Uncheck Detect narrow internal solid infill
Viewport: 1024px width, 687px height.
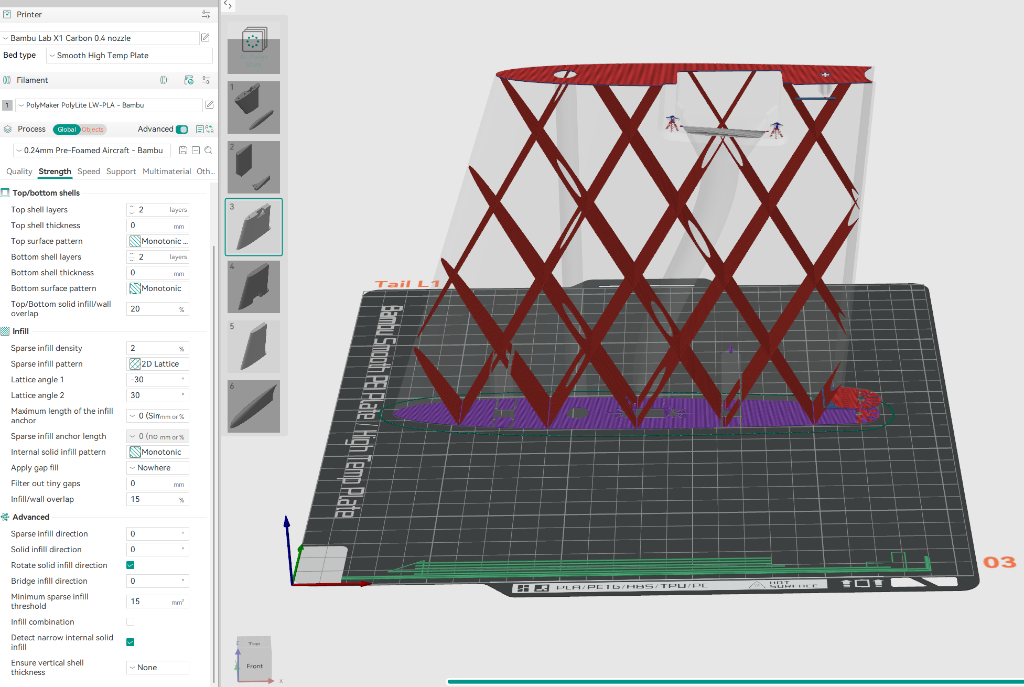coord(130,642)
